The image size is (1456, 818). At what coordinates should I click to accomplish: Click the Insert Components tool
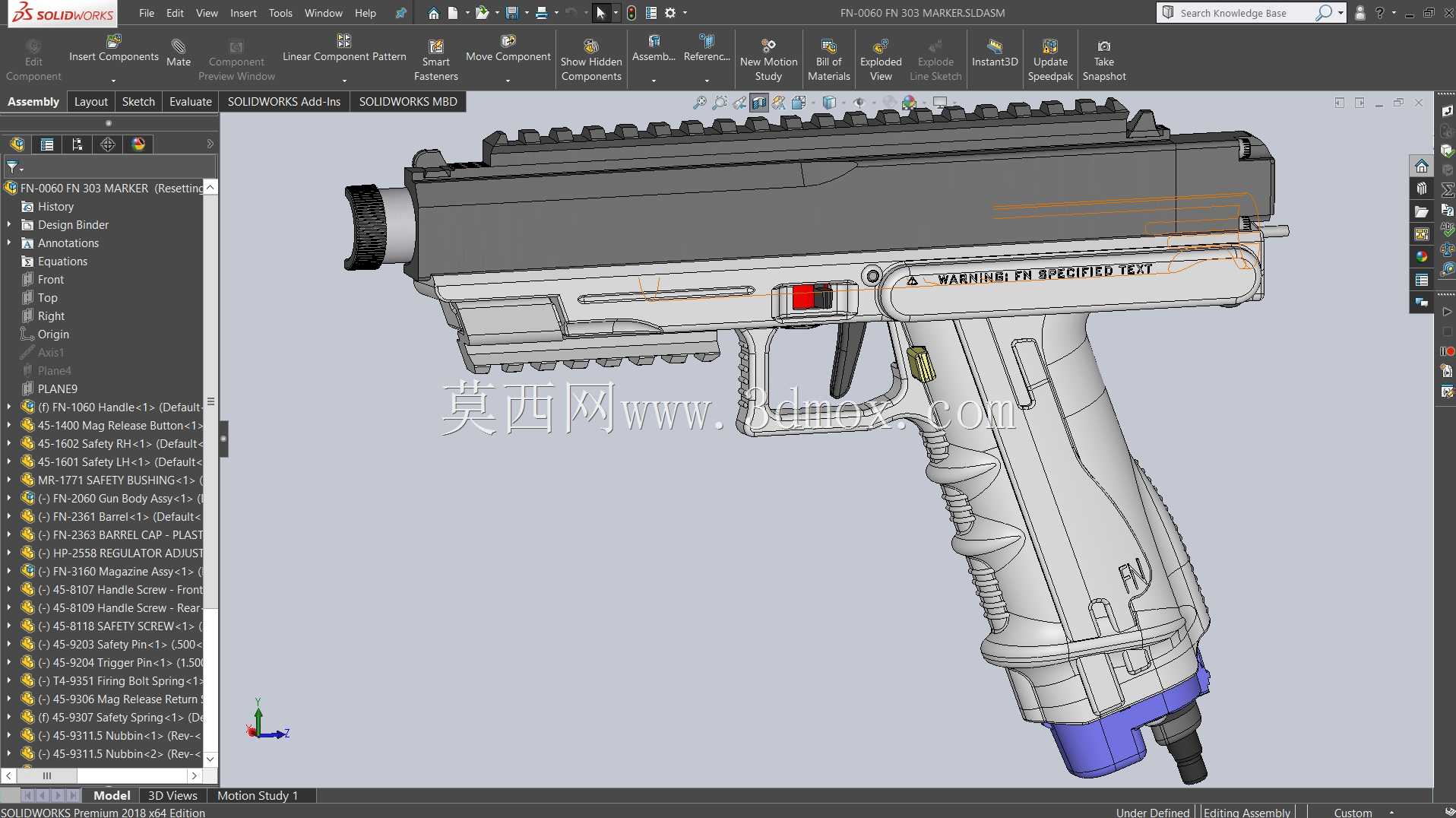(114, 49)
